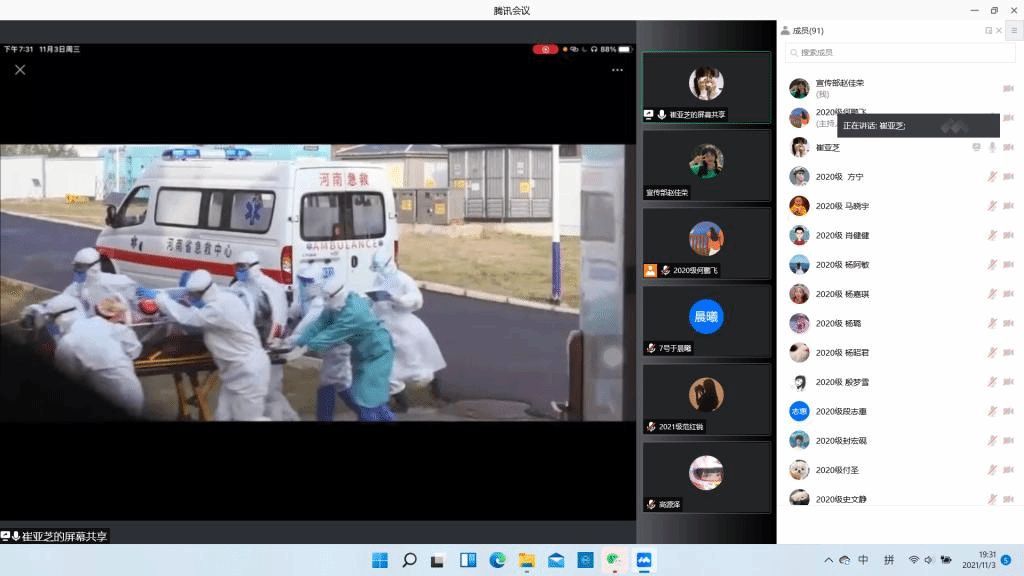Expand the system tray hidden icons chevron
Image resolution: width=1024 pixels, height=576 pixels.
[x=828, y=560]
